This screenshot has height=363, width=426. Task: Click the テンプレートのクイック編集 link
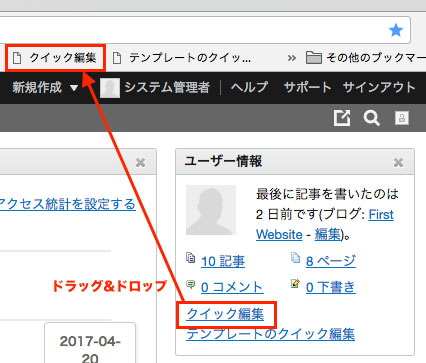pos(270,334)
